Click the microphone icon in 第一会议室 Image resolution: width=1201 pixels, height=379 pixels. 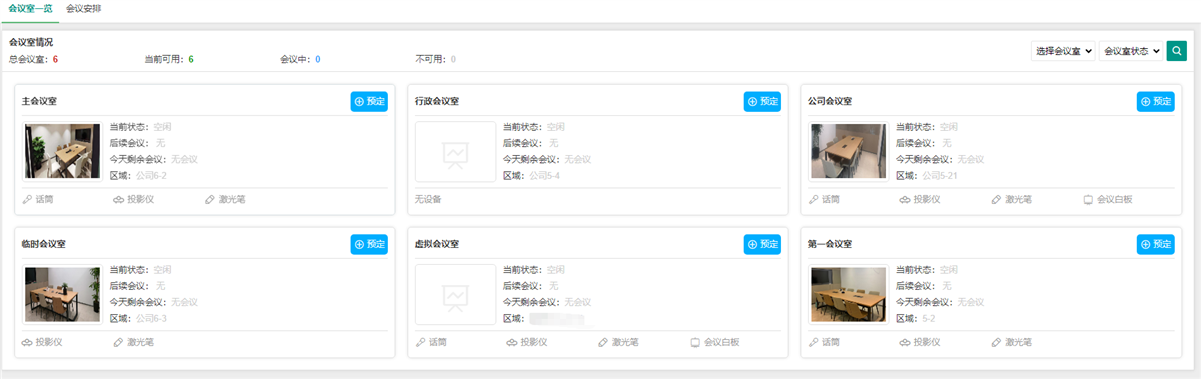pyautogui.click(x=813, y=343)
